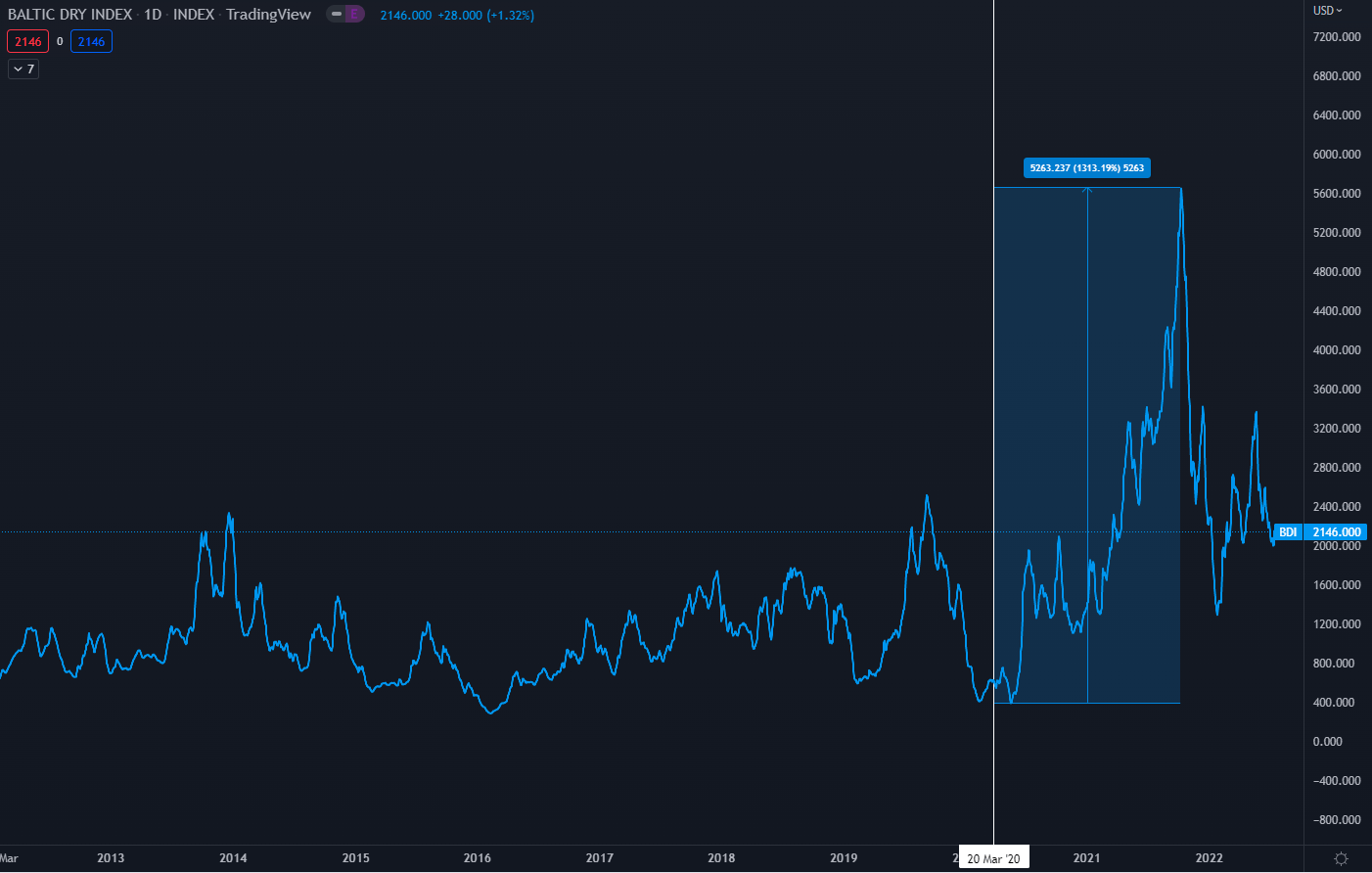1372x873 pixels.
Task: Click the red 2146 sell price button
Action: click(27, 42)
